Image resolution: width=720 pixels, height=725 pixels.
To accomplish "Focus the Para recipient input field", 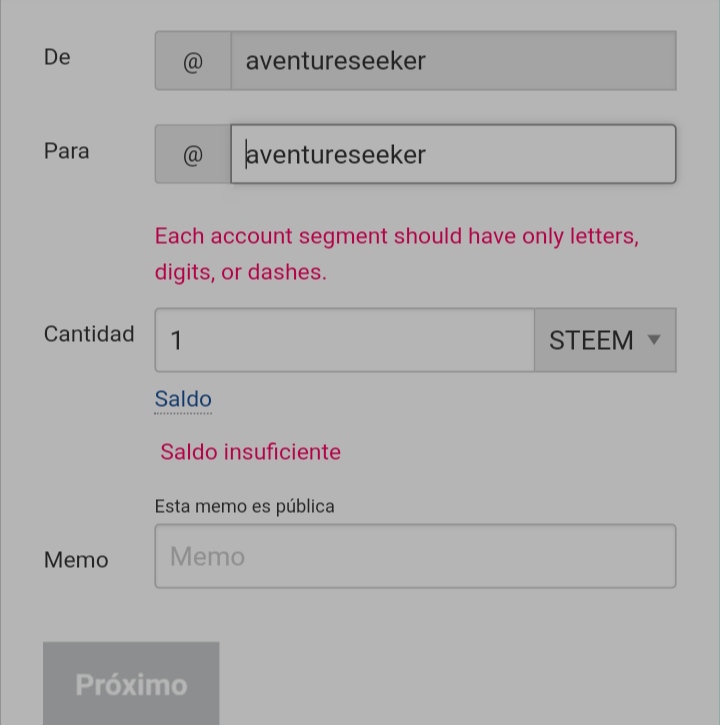I will [x=453, y=154].
